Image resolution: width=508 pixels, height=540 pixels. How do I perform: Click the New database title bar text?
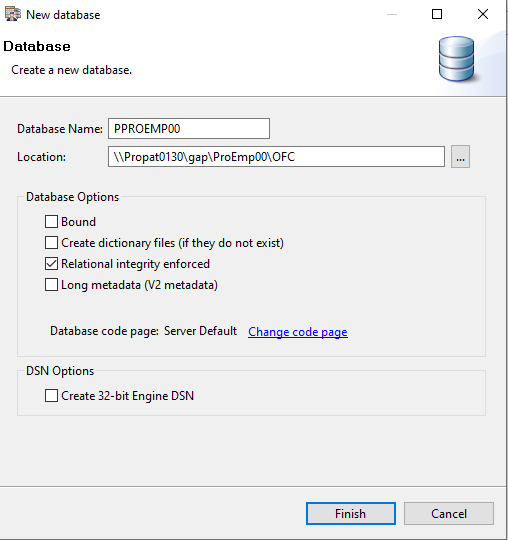coord(63,15)
